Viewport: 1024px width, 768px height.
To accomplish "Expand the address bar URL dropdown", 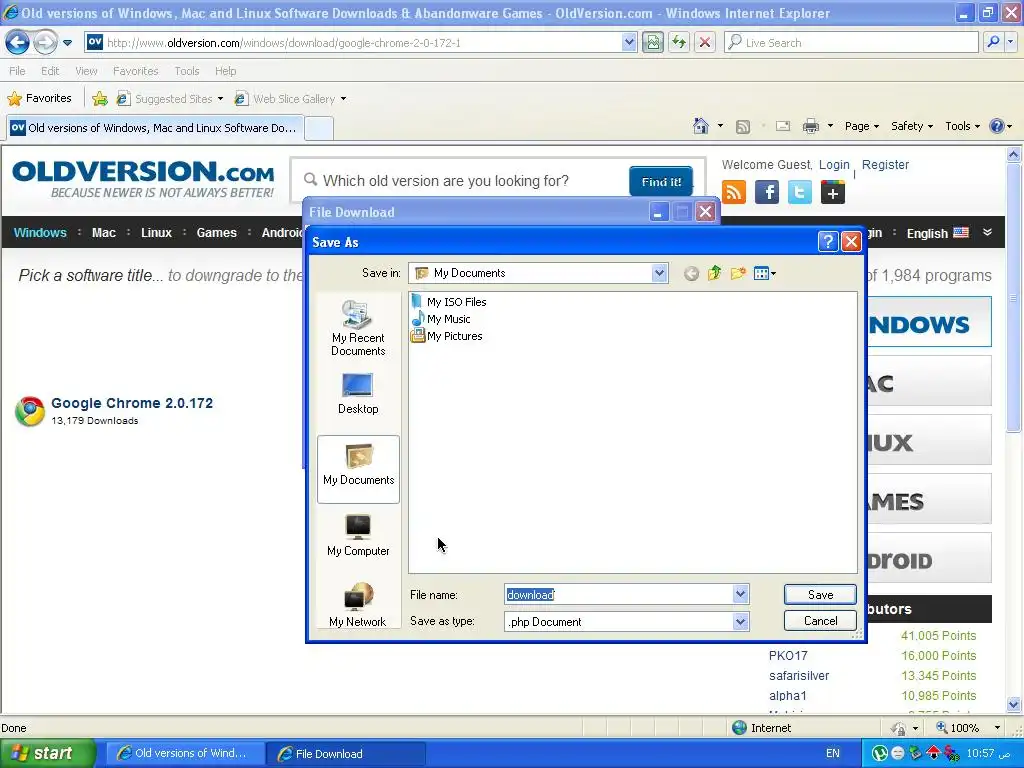I will point(628,43).
